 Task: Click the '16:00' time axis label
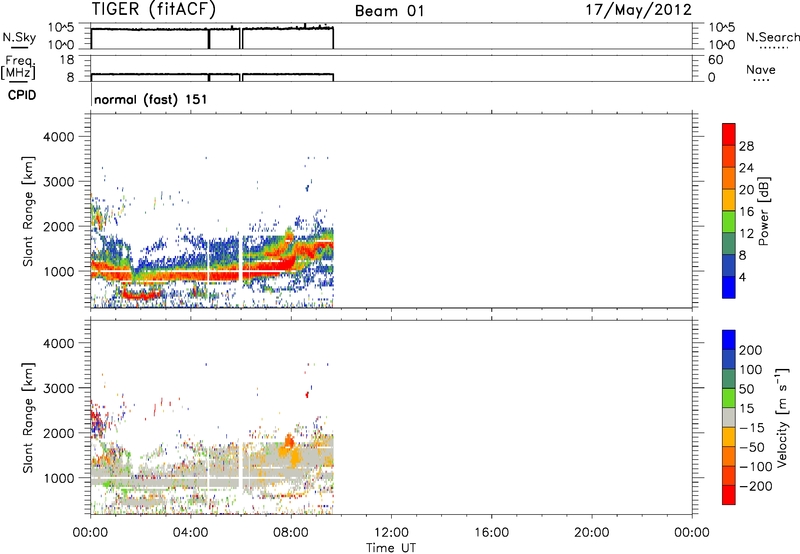coord(491,533)
